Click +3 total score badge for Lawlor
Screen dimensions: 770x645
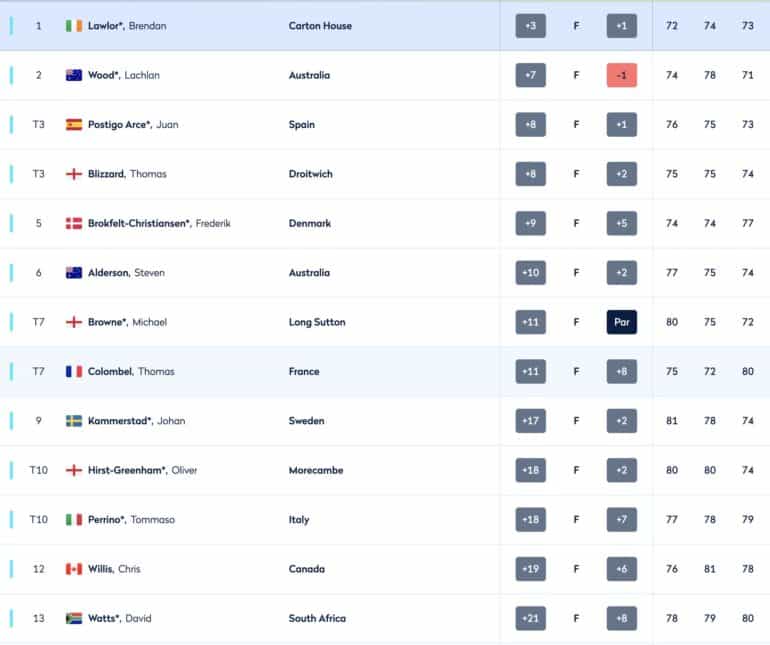[x=530, y=26]
